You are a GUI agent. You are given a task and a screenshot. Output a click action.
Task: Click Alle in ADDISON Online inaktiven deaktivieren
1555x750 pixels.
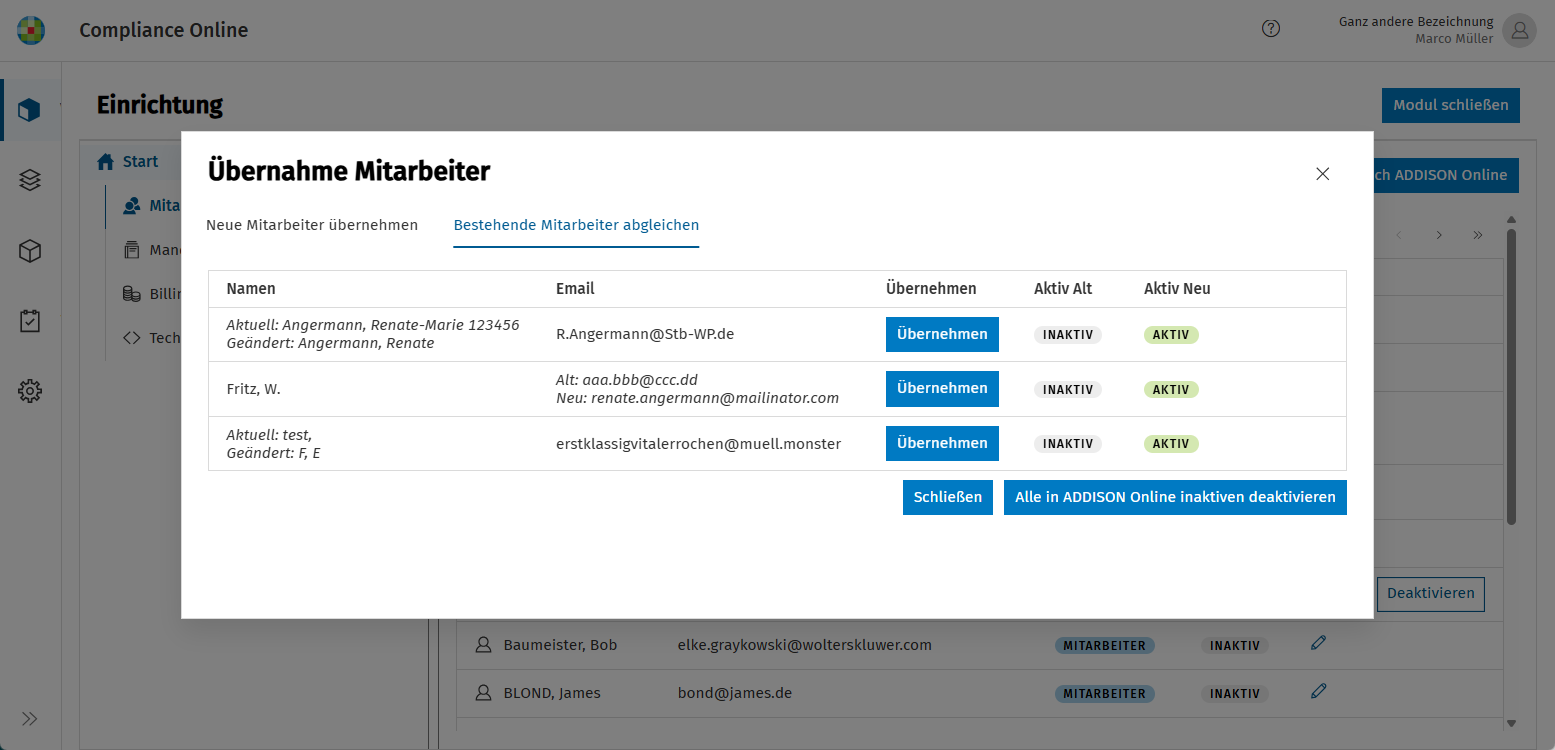(1175, 497)
